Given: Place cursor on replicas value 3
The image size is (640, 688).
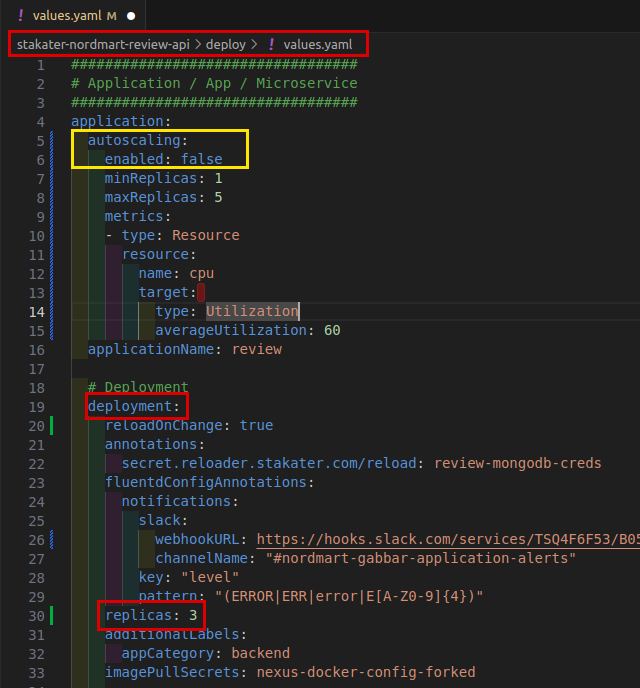Looking at the screenshot, I should (193, 615).
